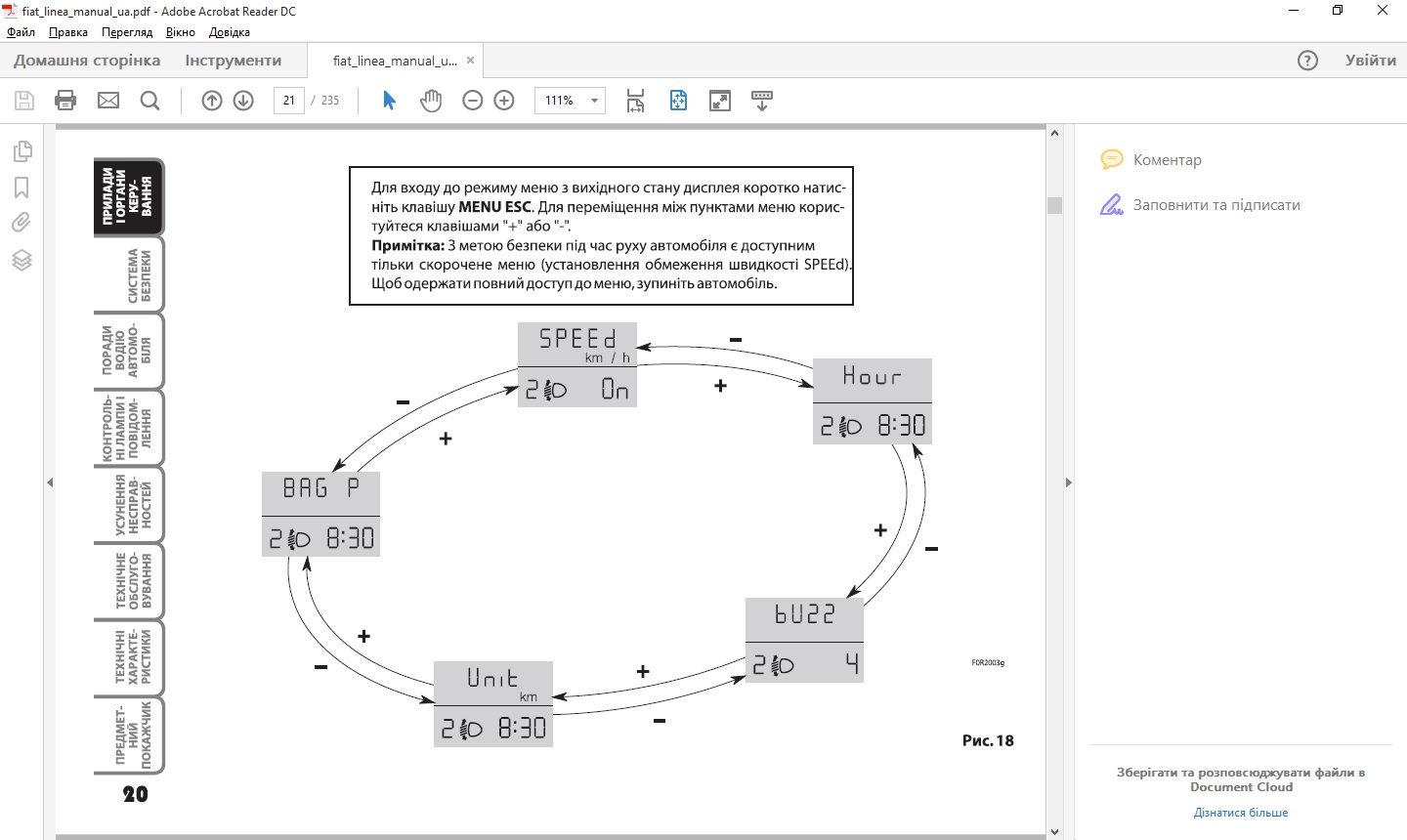
Task: Click the Увійти sign-in button
Action: (x=1370, y=61)
